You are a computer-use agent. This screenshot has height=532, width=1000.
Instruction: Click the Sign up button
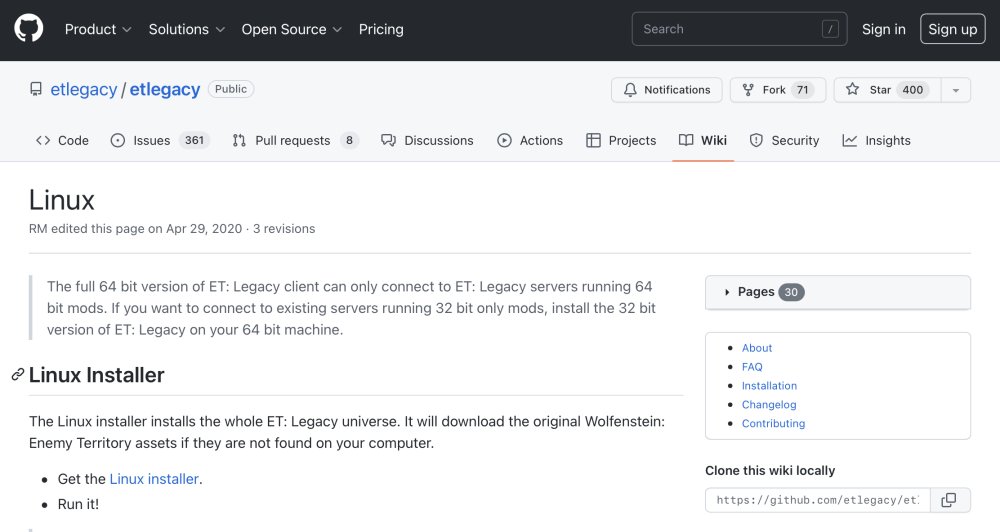click(x=952, y=29)
